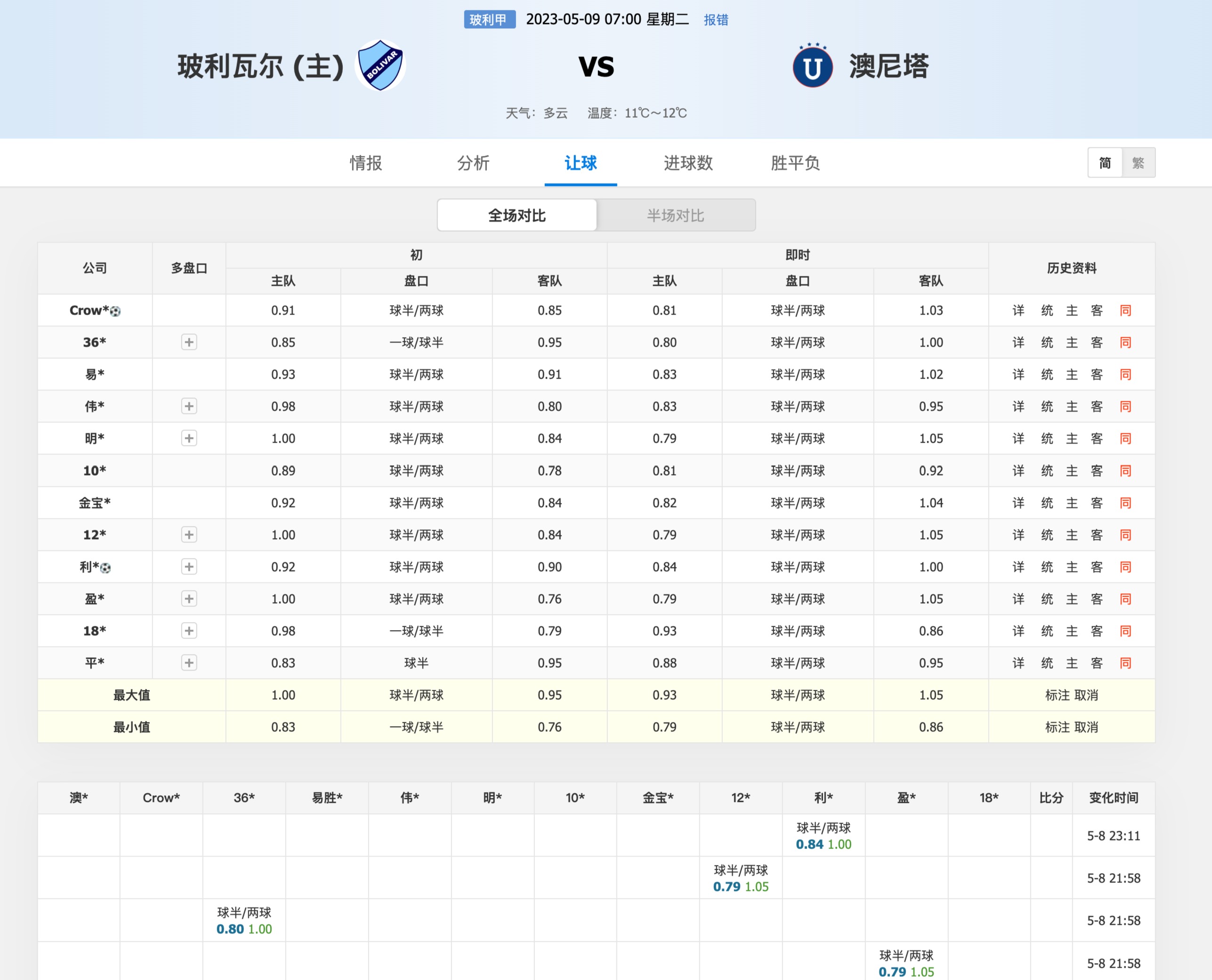Switch to traditional Chinese 繁
Viewport: 1212px width, 980px height.
click(x=1138, y=163)
